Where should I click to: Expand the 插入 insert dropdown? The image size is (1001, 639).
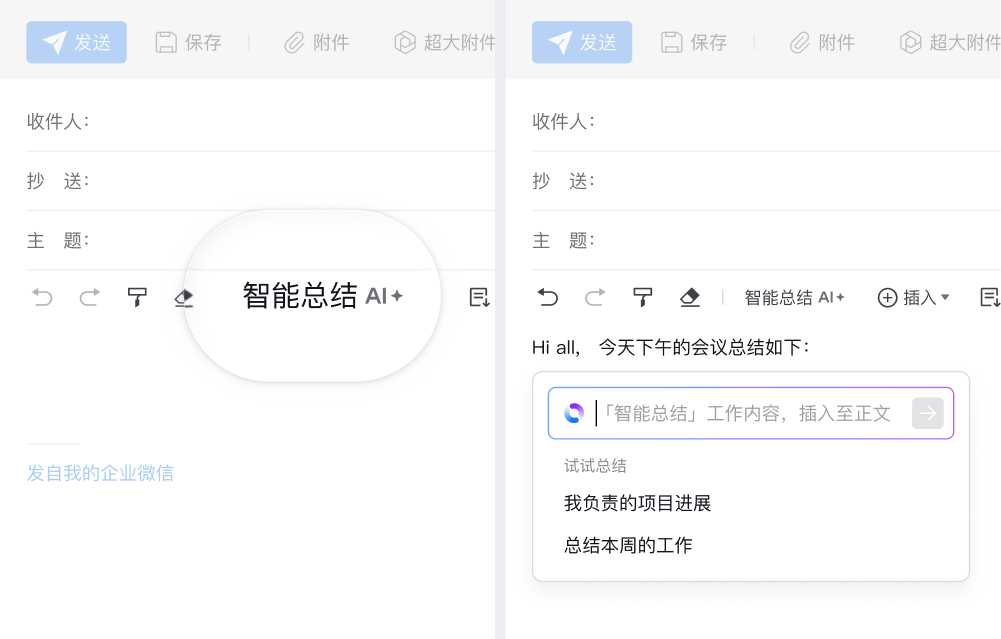[x=912, y=297]
